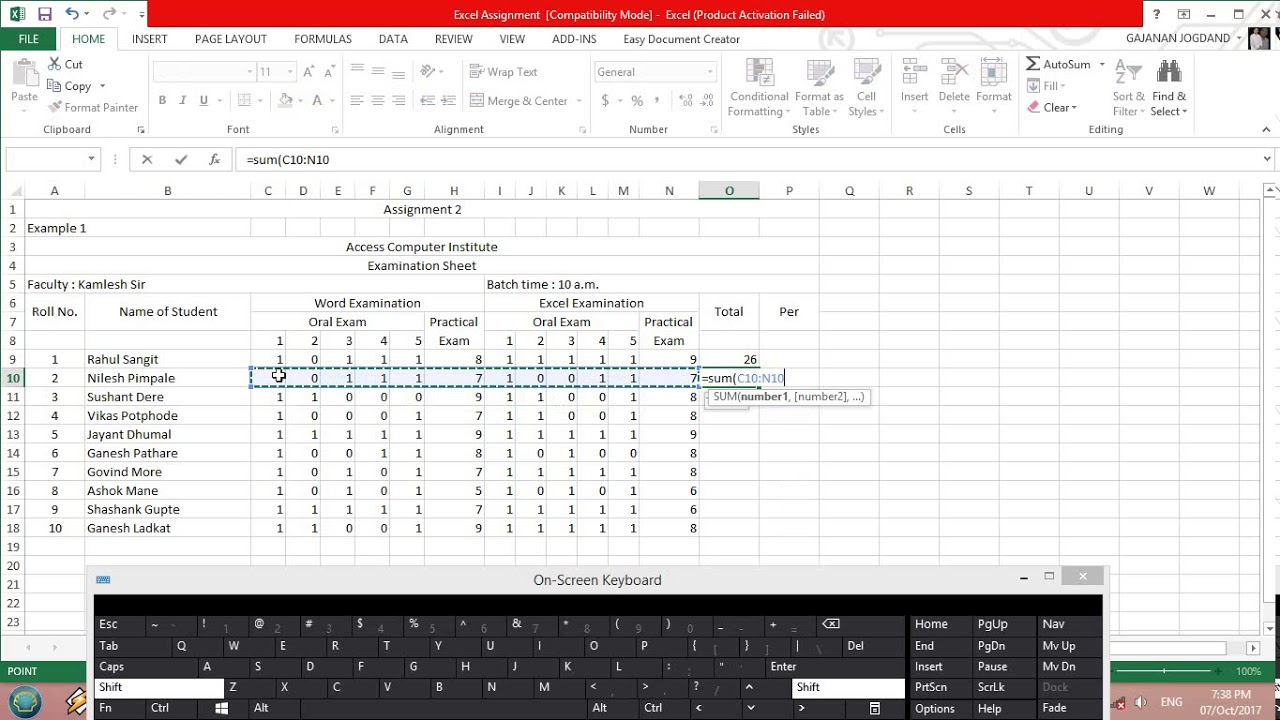Click the Cut scissors button
This screenshot has width=1280, height=720.
point(65,64)
